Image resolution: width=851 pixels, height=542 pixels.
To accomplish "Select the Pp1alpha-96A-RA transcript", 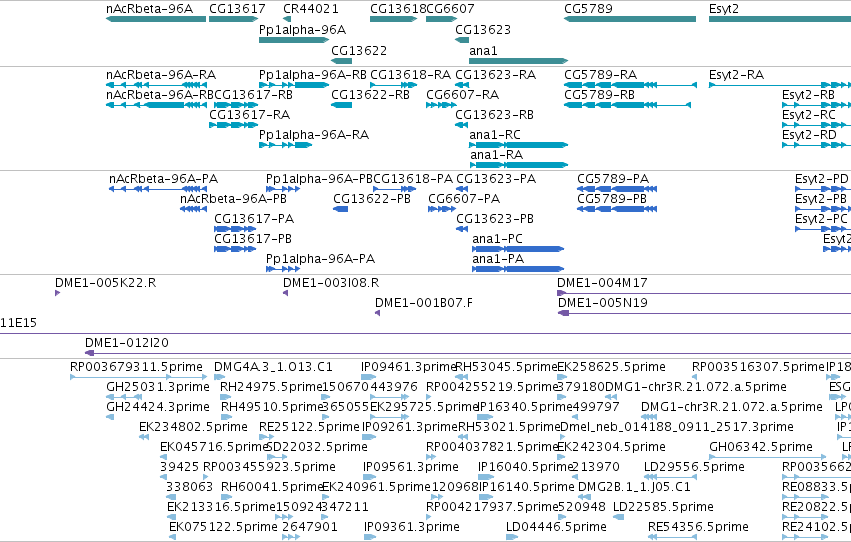I will [286, 145].
